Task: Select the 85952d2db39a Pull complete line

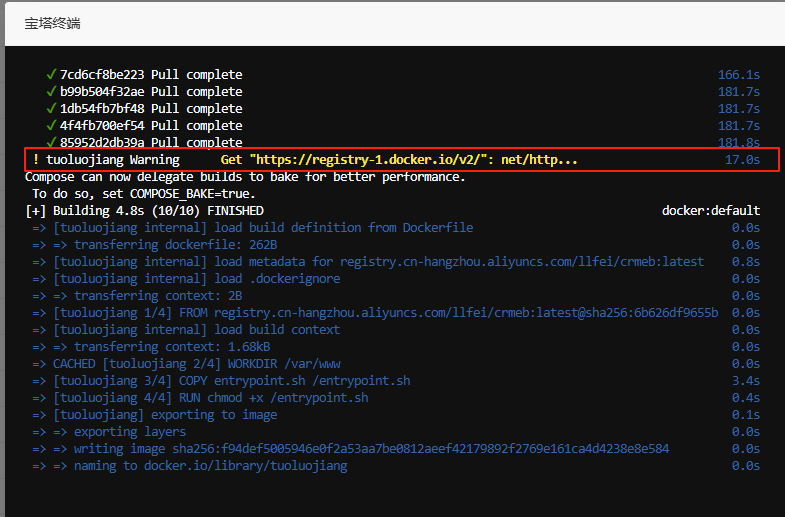Action: [151, 143]
